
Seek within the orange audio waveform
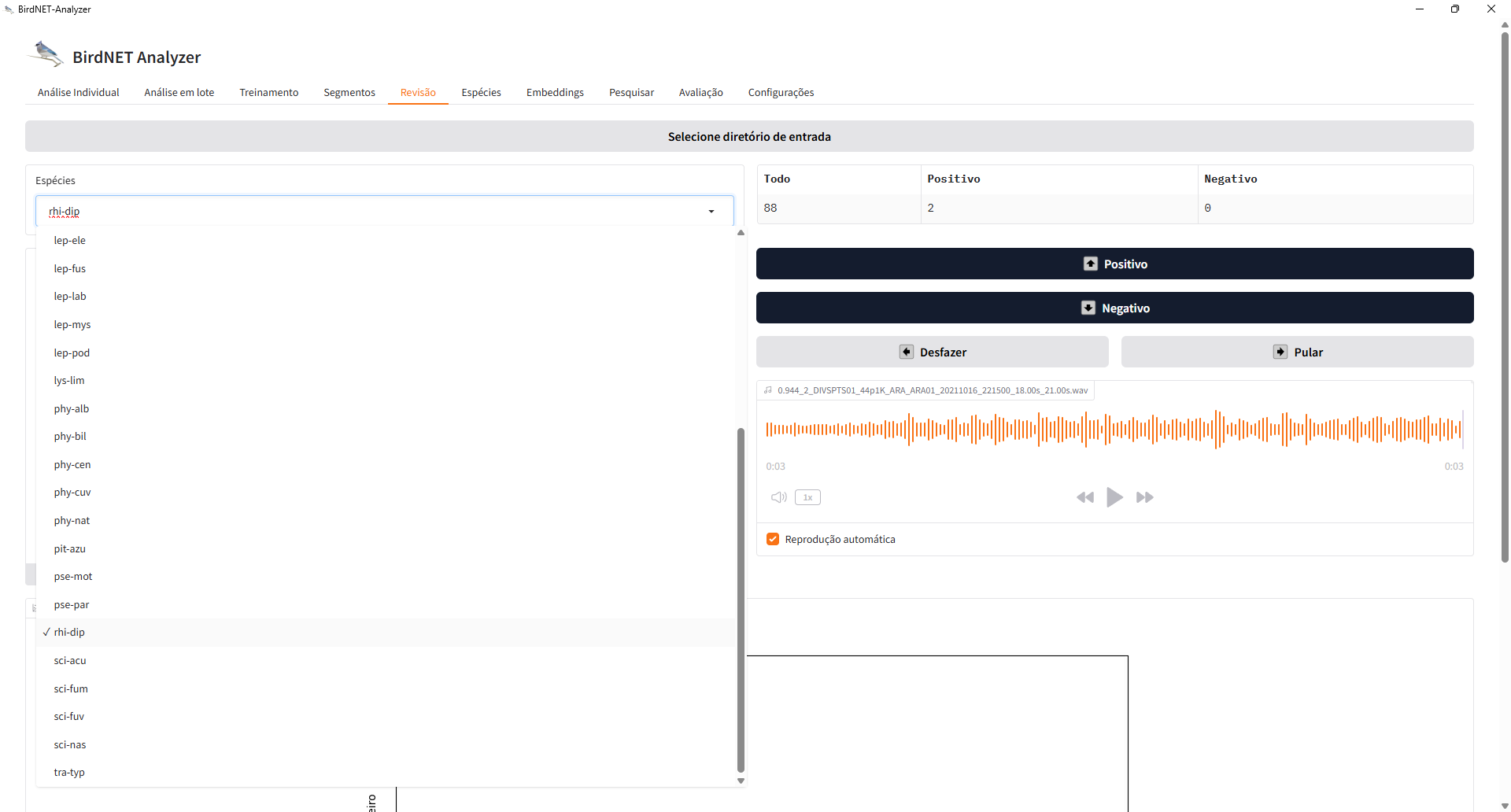pos(1114,429)
